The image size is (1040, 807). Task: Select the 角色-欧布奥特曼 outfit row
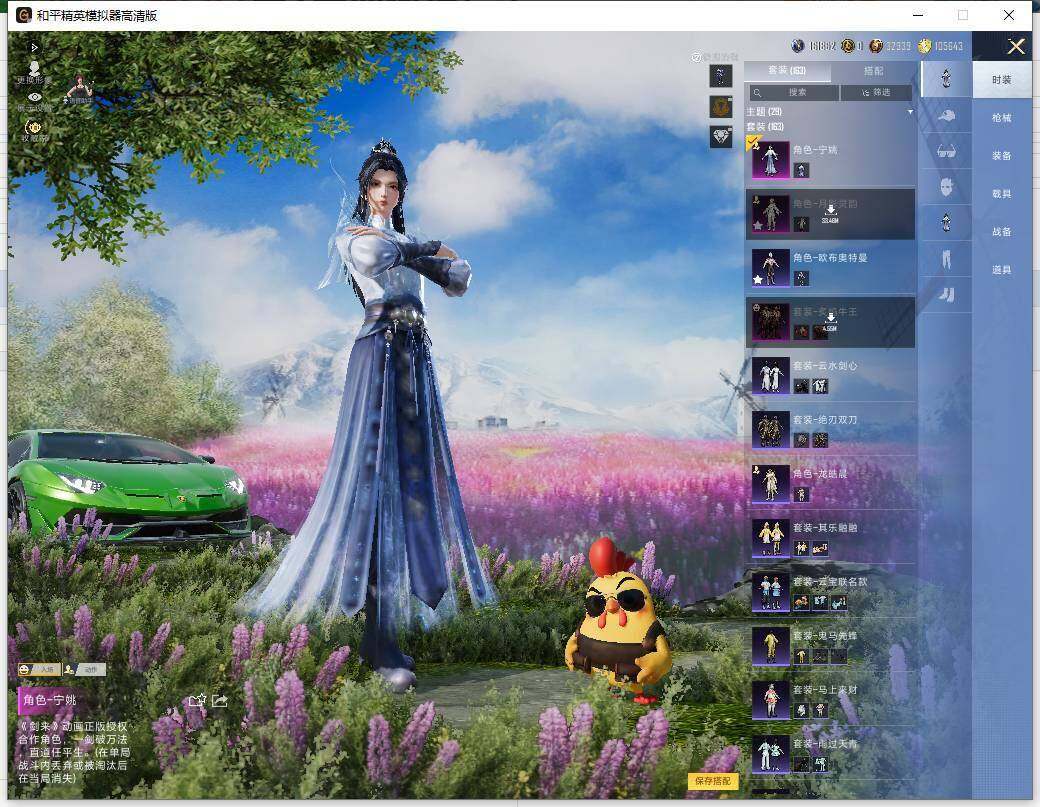pyautogui.click(x=830, y=268)
